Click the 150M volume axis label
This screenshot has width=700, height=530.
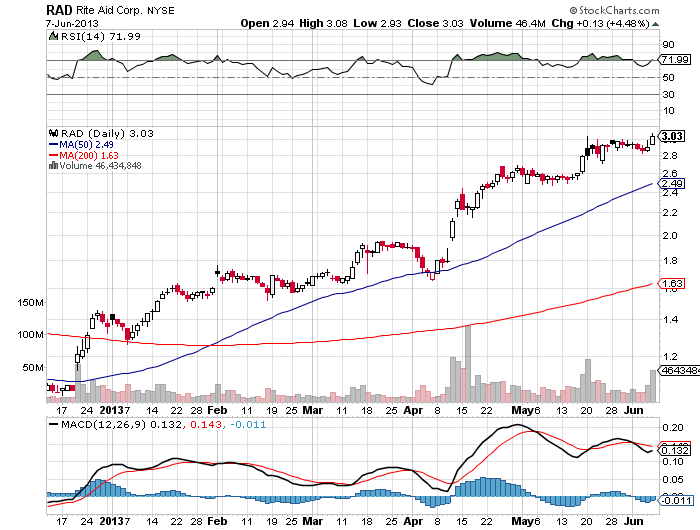[31, 303]
